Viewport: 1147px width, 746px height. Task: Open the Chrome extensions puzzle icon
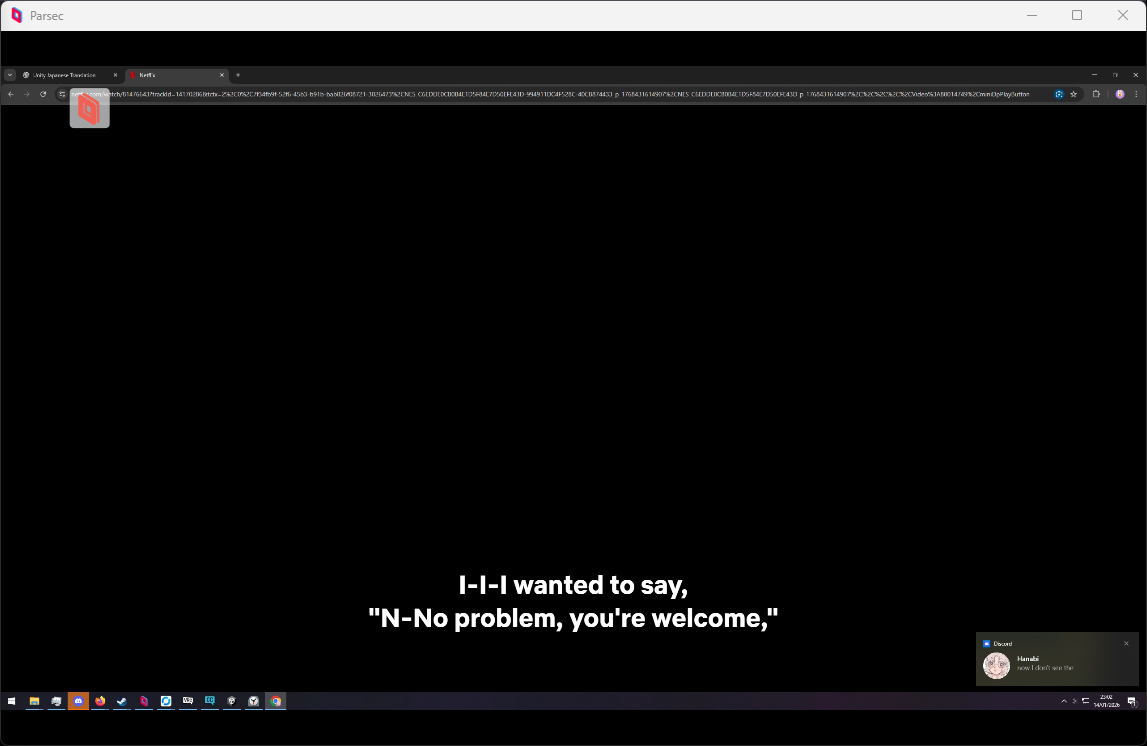click(1096, 94)
